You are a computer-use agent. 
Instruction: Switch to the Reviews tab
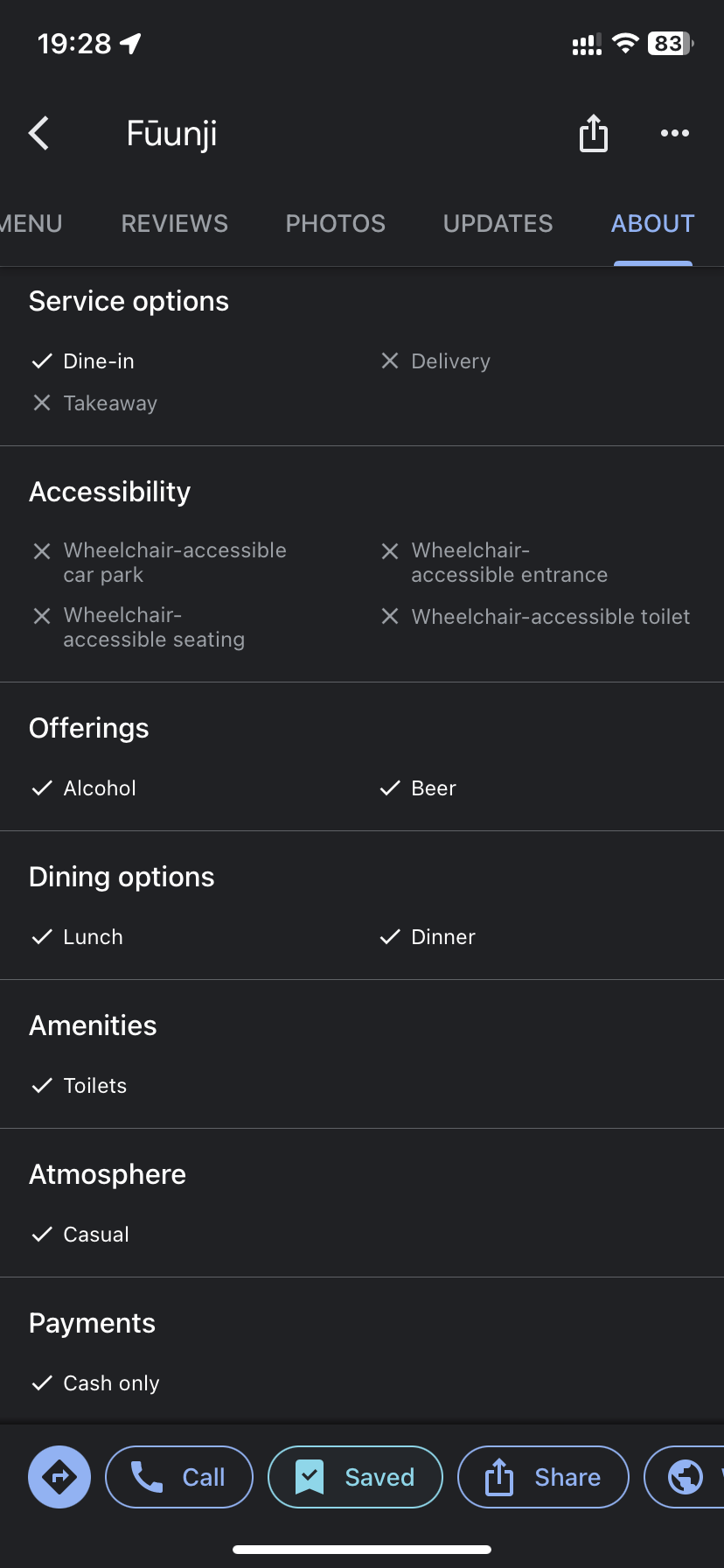[175, 224]
